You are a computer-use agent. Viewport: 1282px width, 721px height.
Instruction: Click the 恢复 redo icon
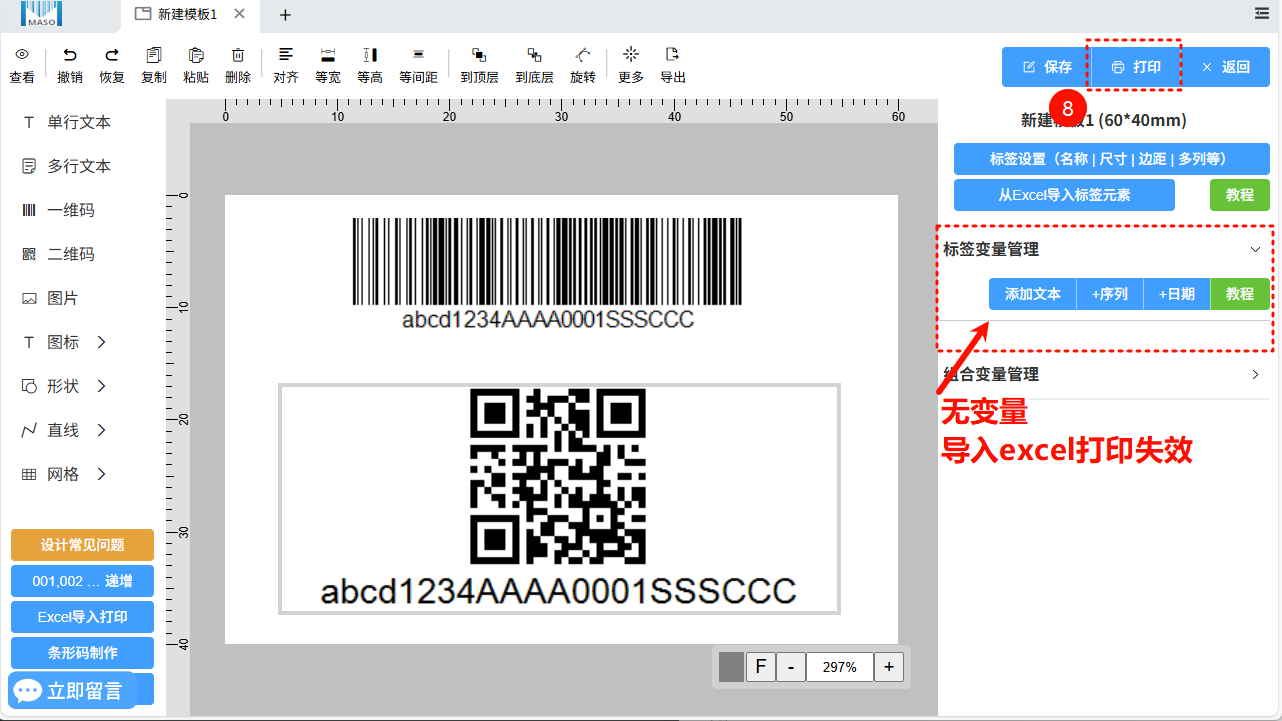112,55
